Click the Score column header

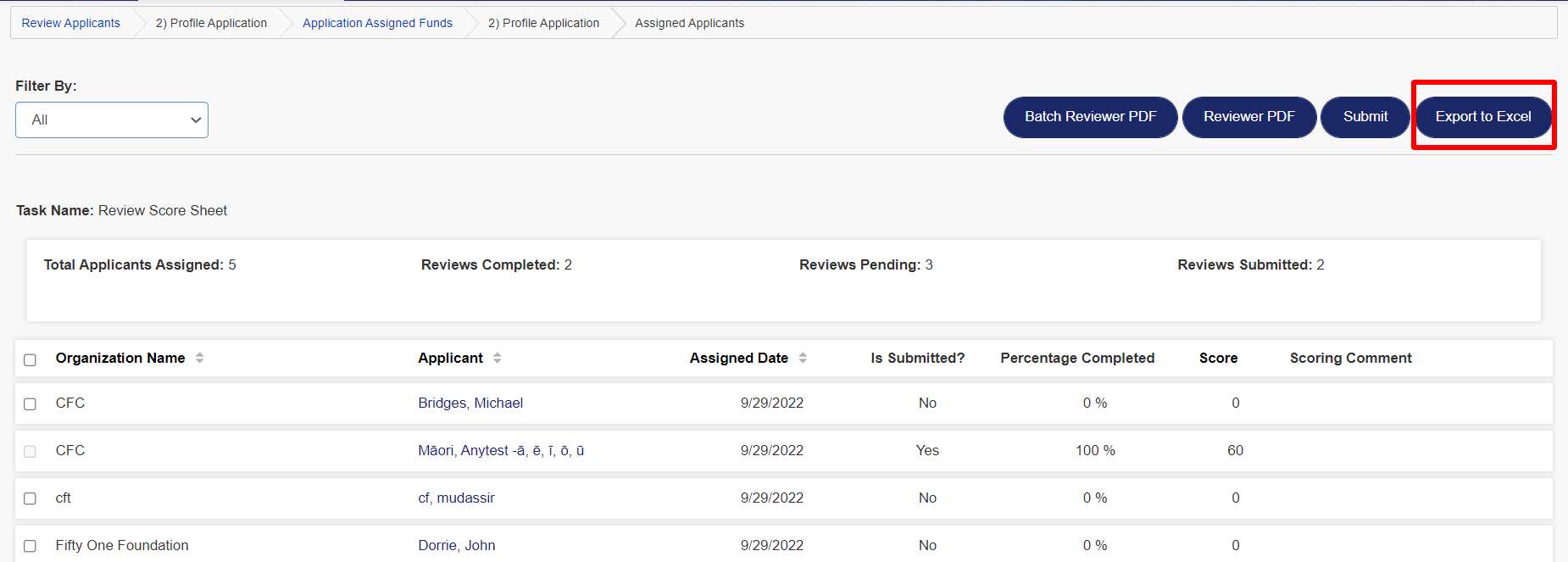coord(1218,358)
